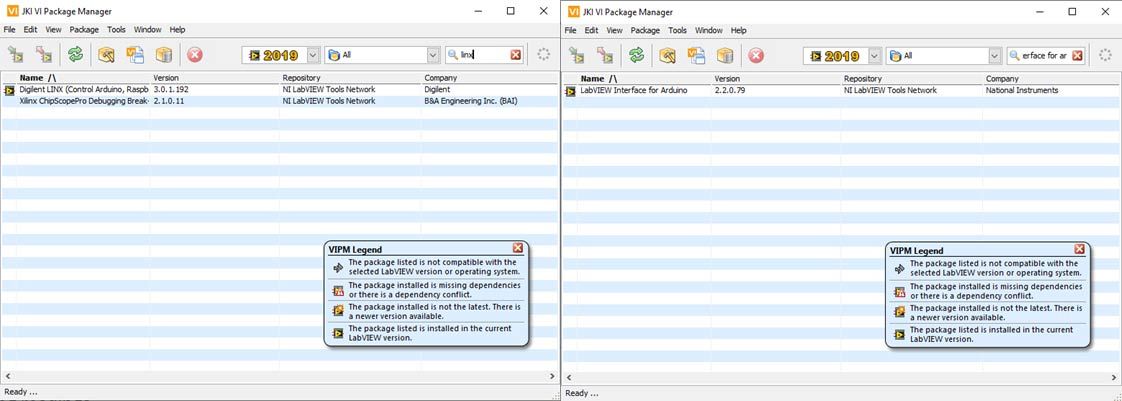1122x401 pixels.
Task: Refresh package list in the linx-search window
Action: pyautogui.click(x=75, y=54)
